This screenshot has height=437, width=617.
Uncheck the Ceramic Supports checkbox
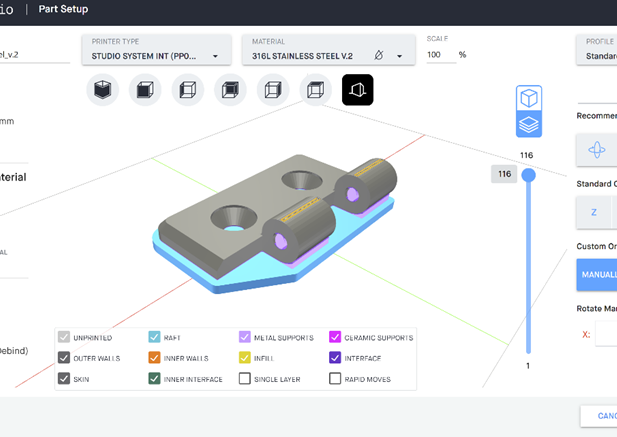pyautogui.click(x=336, y=338)
